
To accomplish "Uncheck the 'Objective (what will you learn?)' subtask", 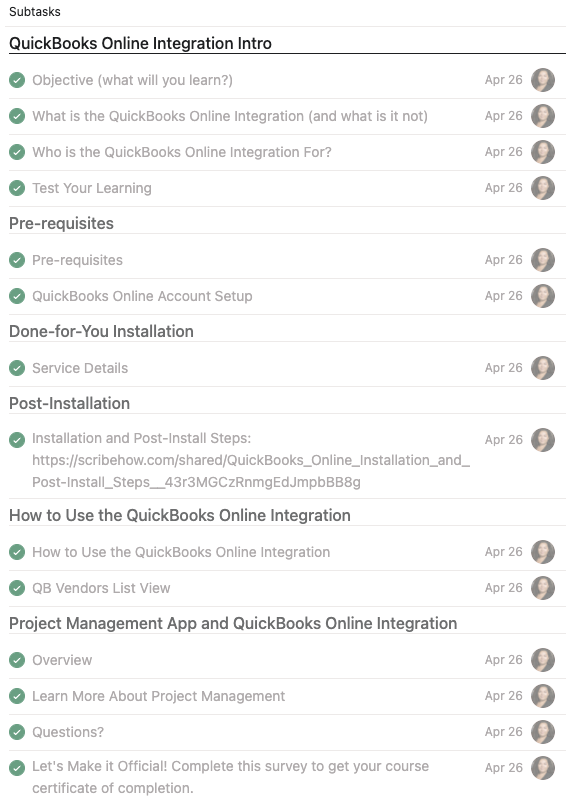I will coord(17,80).
